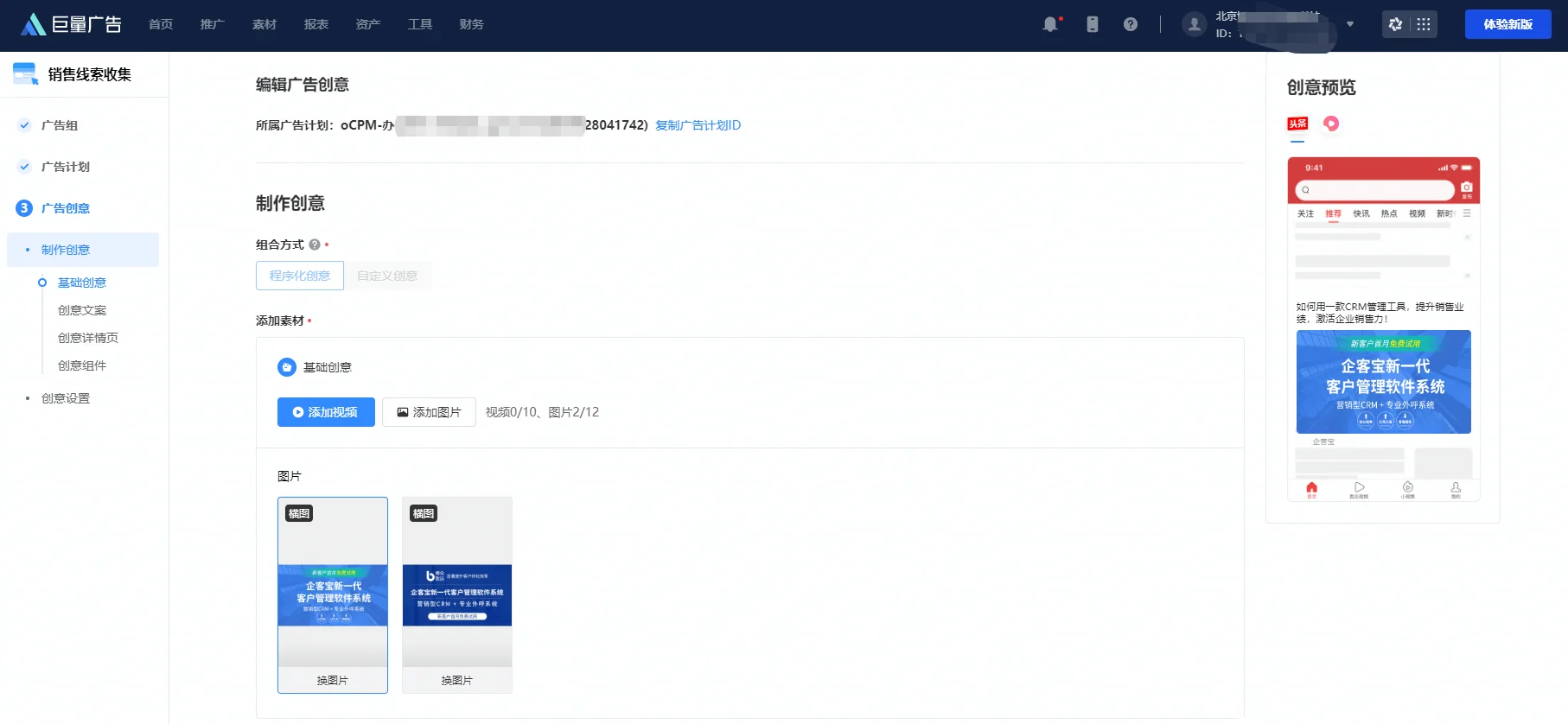Select 自定义创意 combination mode

coord(387,276)
